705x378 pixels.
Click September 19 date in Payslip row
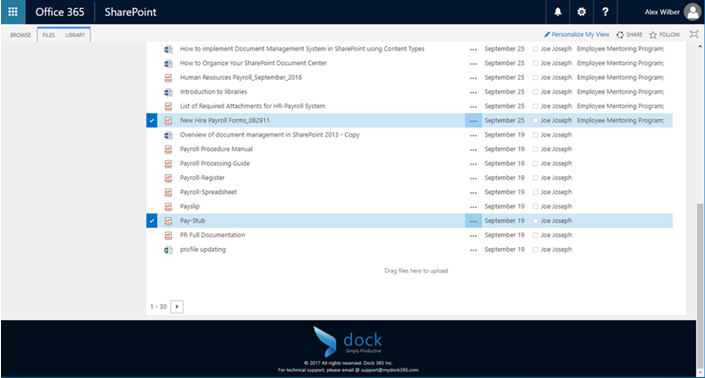(504, 207)
